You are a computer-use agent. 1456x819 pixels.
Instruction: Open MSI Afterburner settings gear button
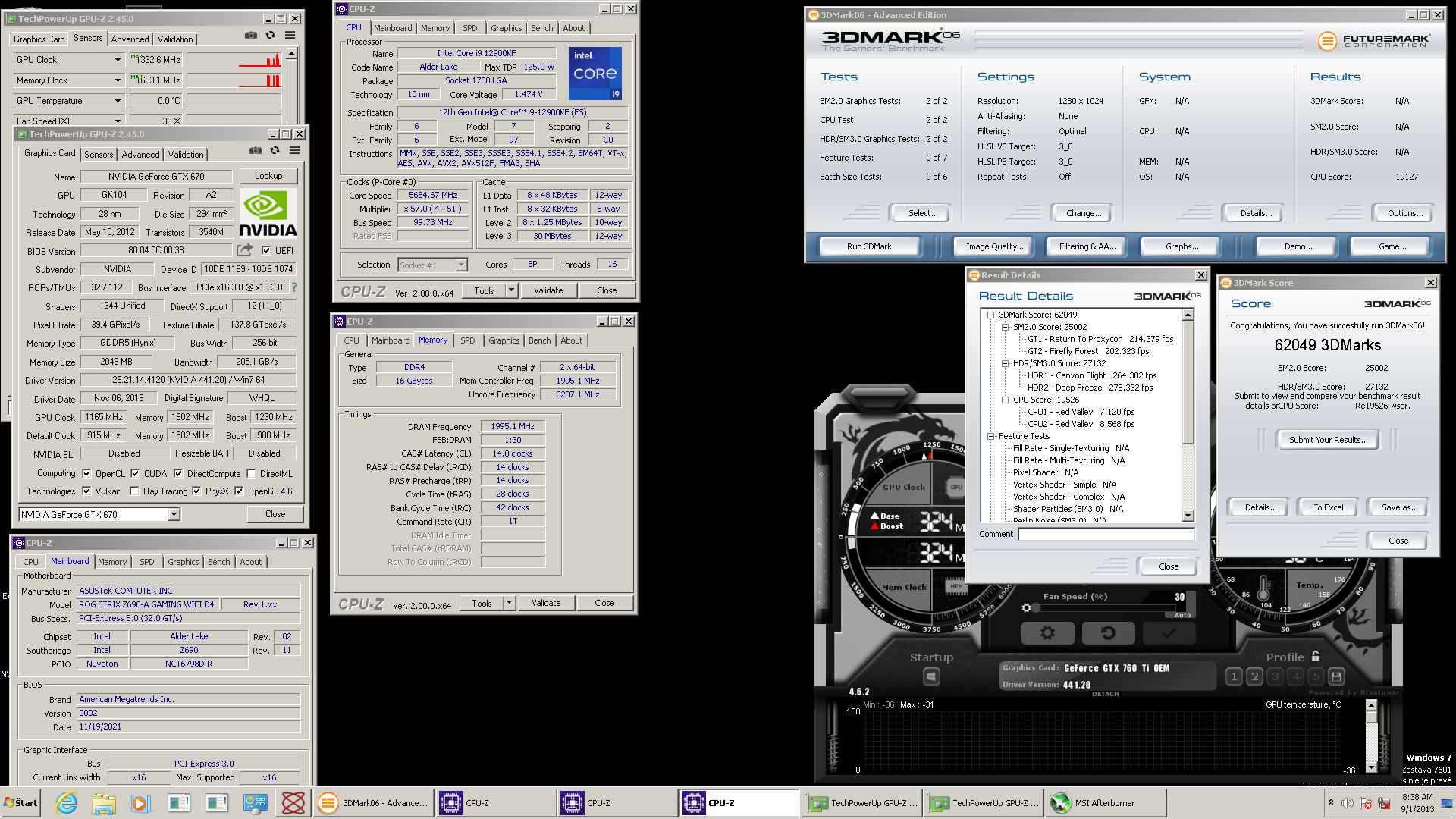click(1047, 632)
